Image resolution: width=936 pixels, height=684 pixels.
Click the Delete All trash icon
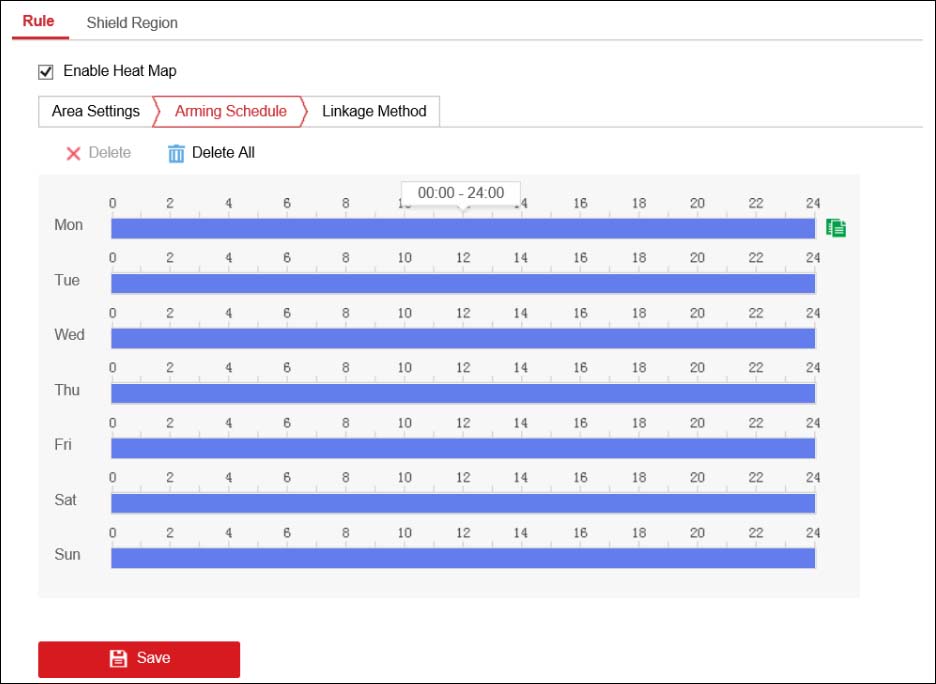pyautogui.click(x=176, y=153)
